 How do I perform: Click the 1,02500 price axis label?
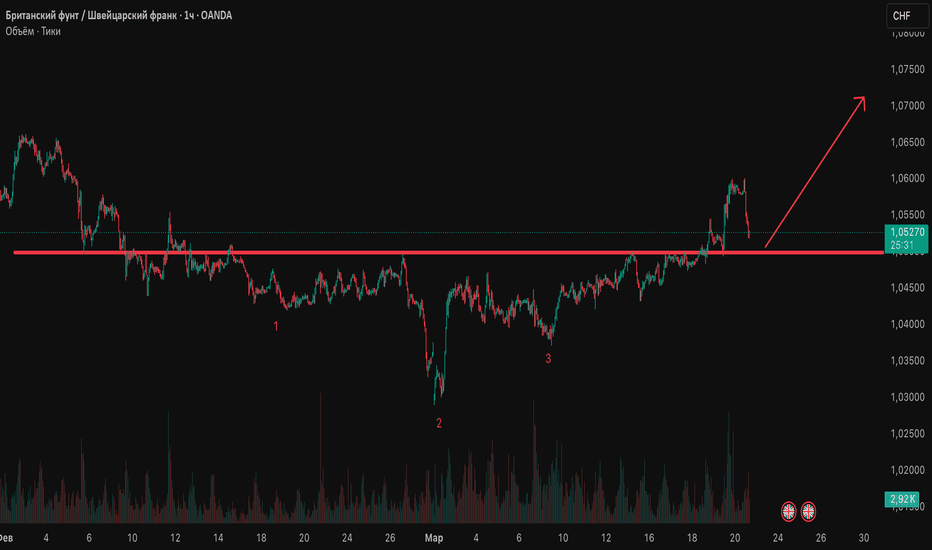pyautogui.click(x=908, y=433)
